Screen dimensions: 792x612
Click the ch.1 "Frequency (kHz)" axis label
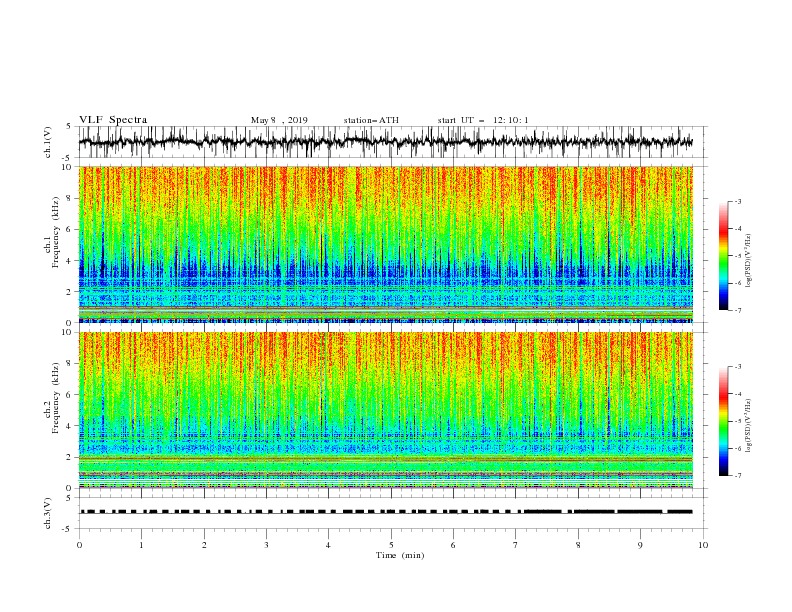[56, 232]
